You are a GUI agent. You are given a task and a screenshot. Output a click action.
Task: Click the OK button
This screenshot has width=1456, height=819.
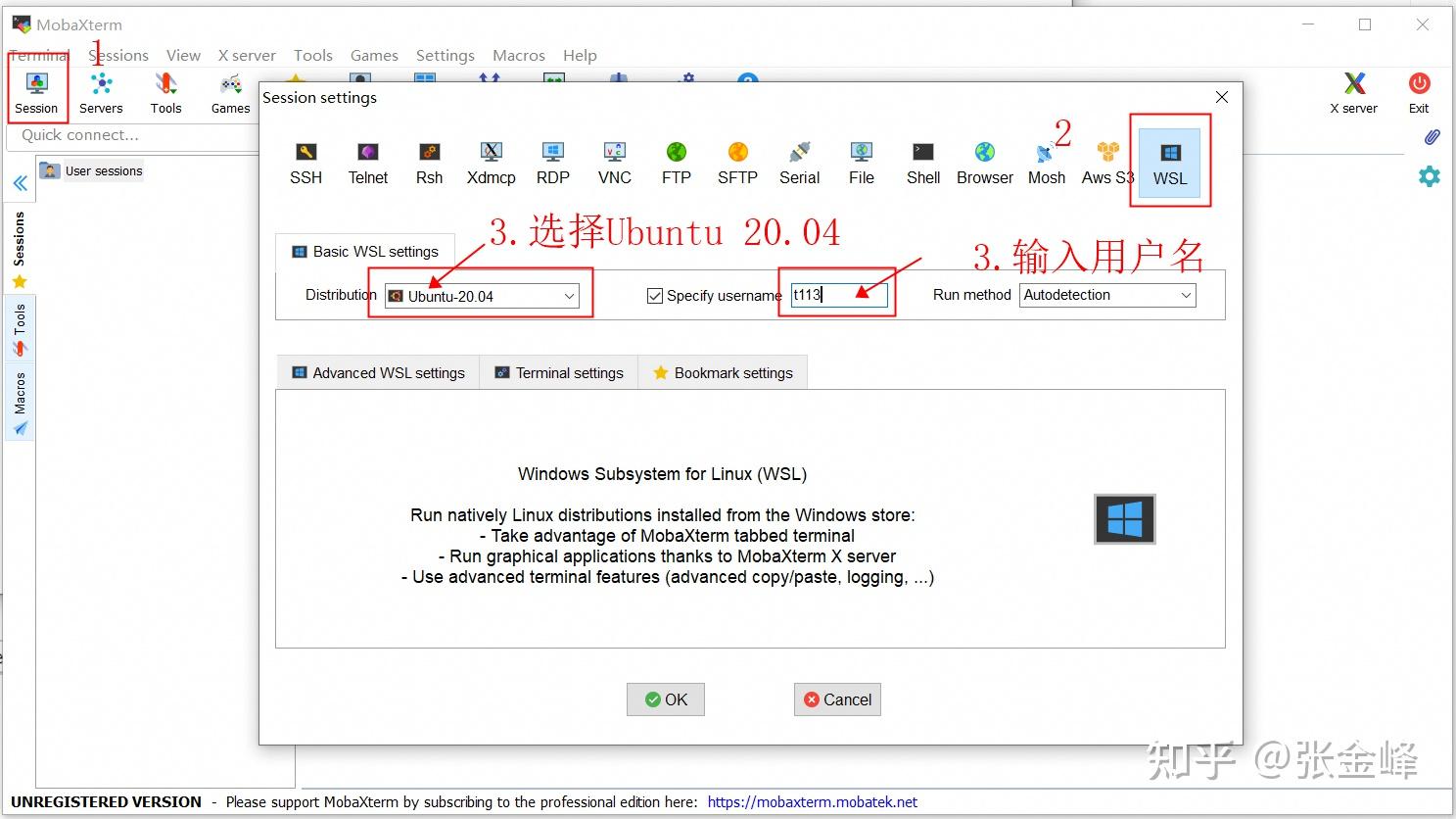[x=665, y=699]
